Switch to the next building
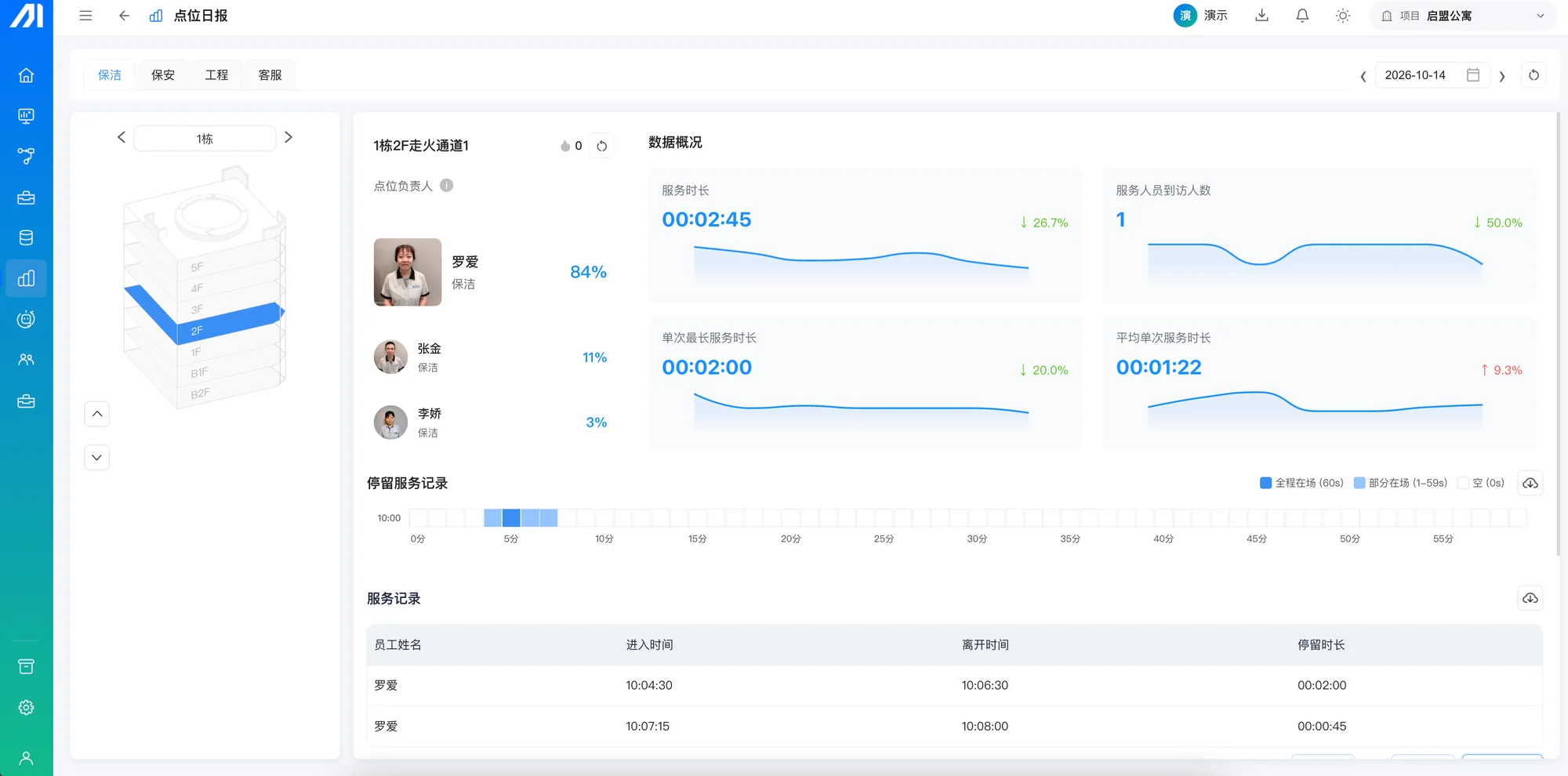The height and width of the screenshot is (776, 1568). tap(289, 137)
